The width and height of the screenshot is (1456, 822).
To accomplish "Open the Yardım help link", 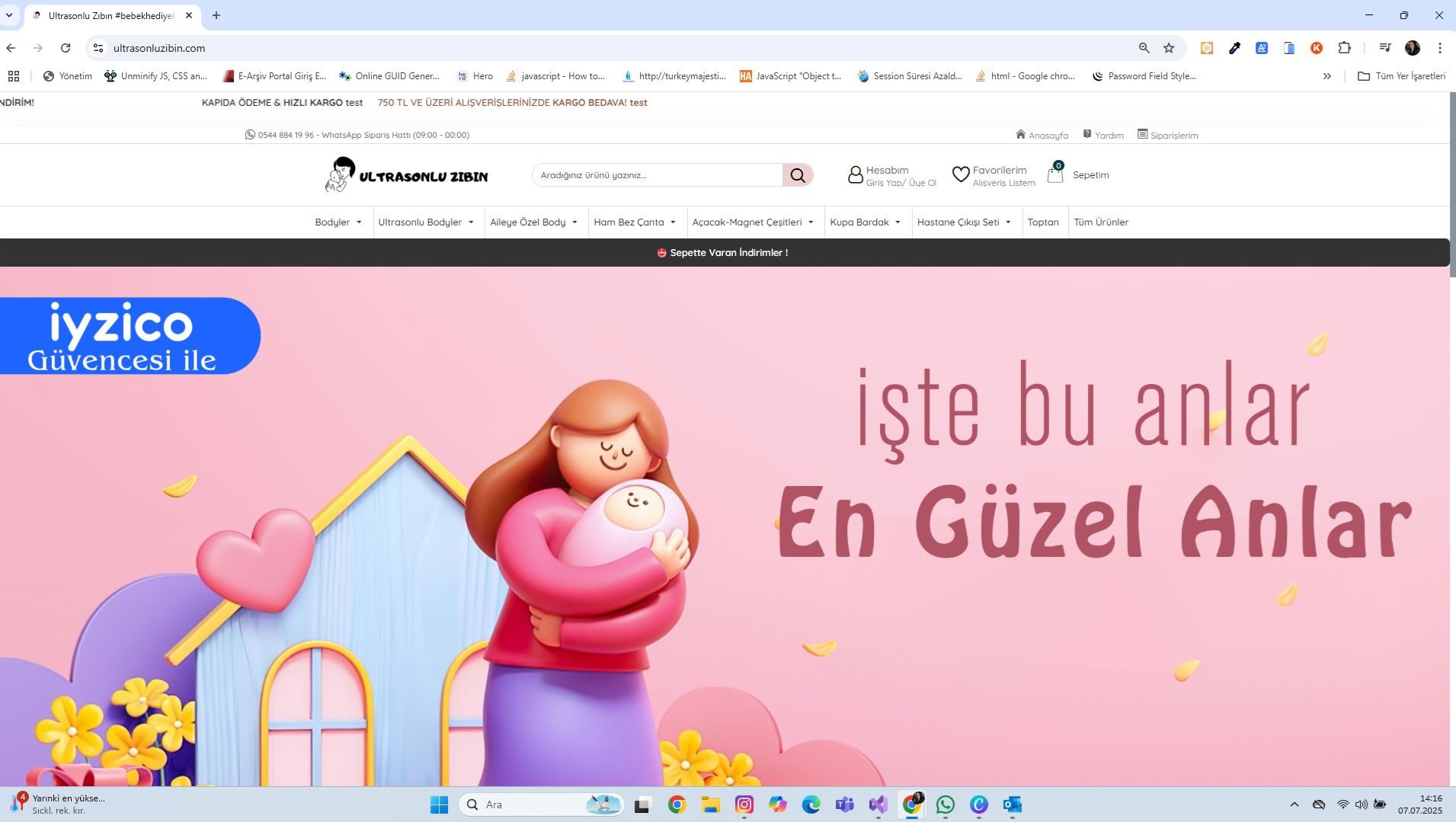I will click(x=1103, y=135).
